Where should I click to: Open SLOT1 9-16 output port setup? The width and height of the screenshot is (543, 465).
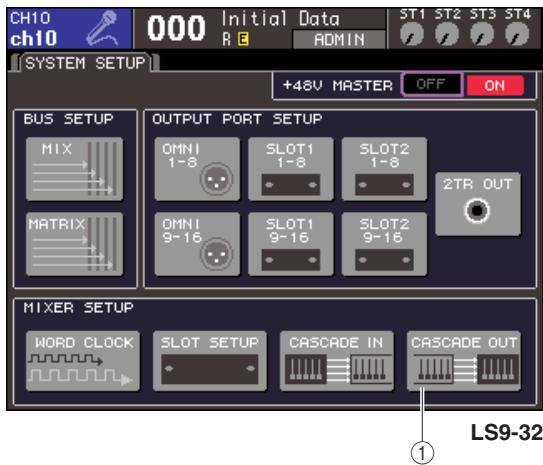click(291, 244)
